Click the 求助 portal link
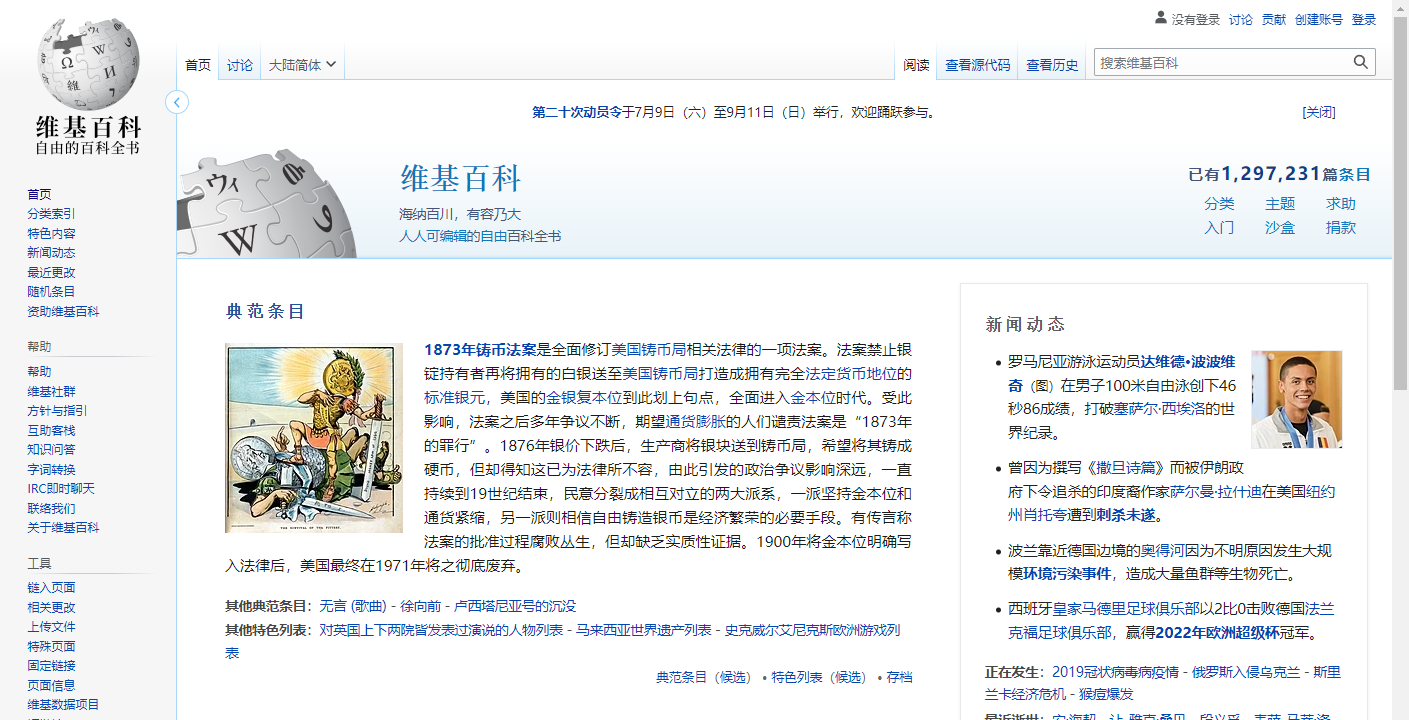1409x720 pixels. tap(1341, 203)
